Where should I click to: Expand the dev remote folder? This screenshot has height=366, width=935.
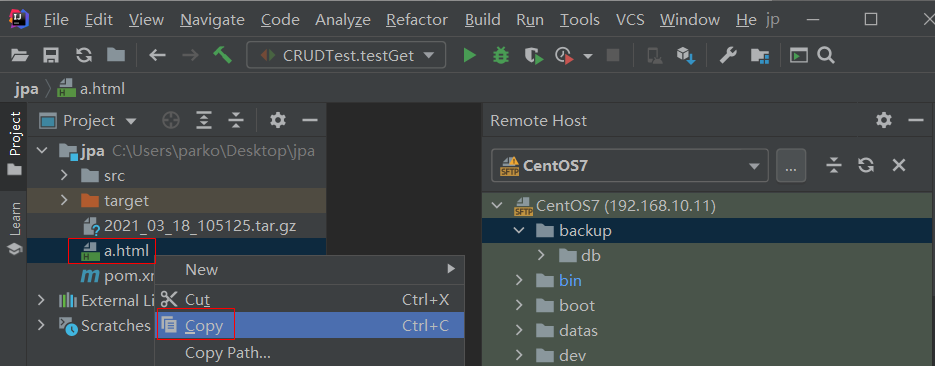[x=519, y=355]
